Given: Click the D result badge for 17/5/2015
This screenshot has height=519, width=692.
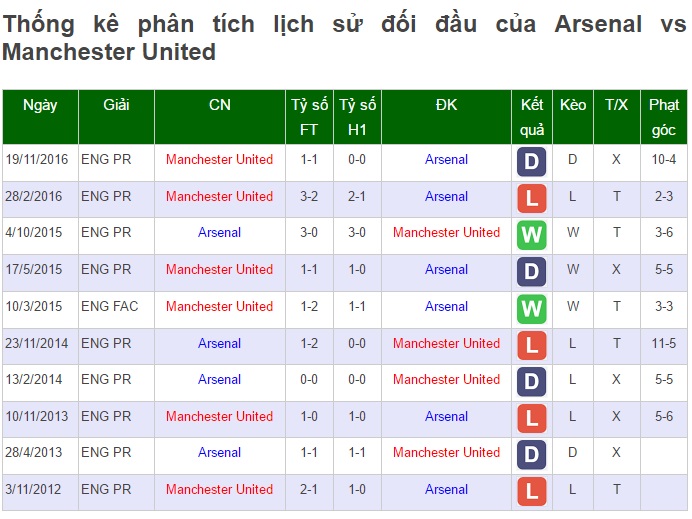Looking at the screenshot, I should point(531,272).
